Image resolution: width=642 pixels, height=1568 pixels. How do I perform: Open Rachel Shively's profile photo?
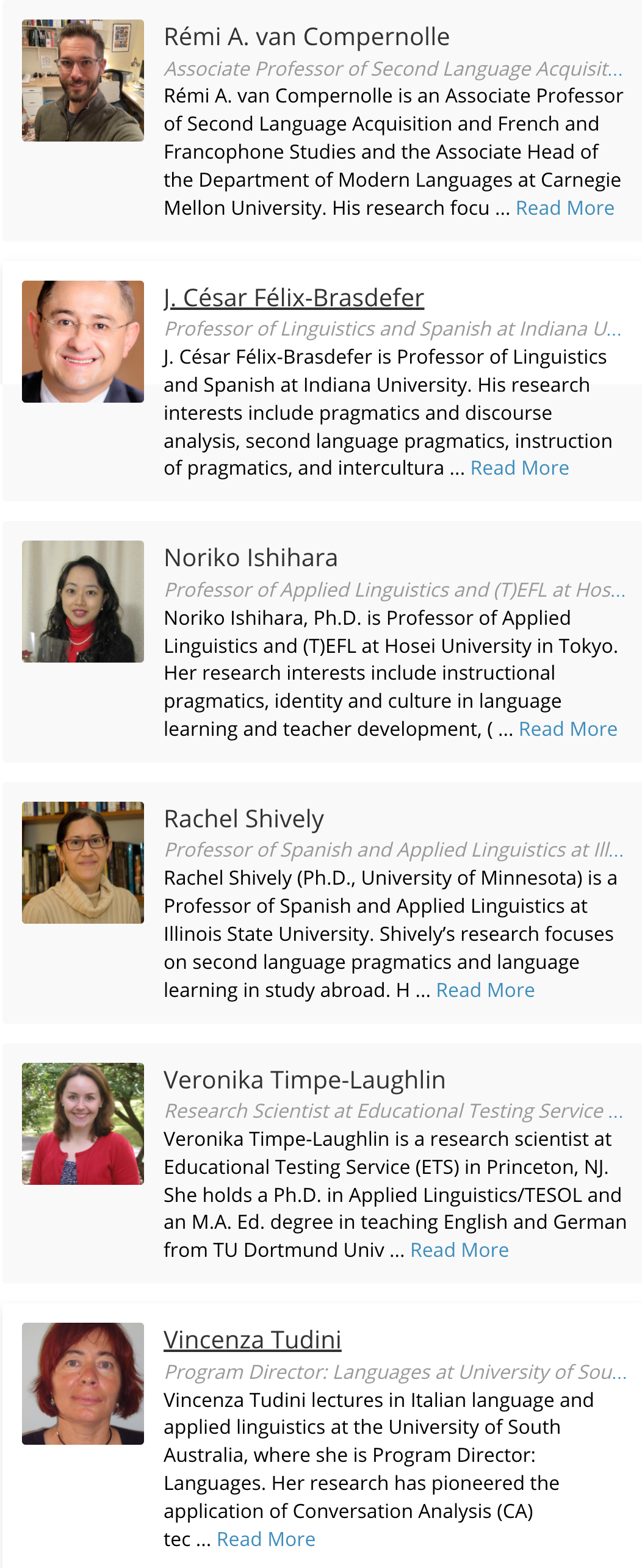83,863
